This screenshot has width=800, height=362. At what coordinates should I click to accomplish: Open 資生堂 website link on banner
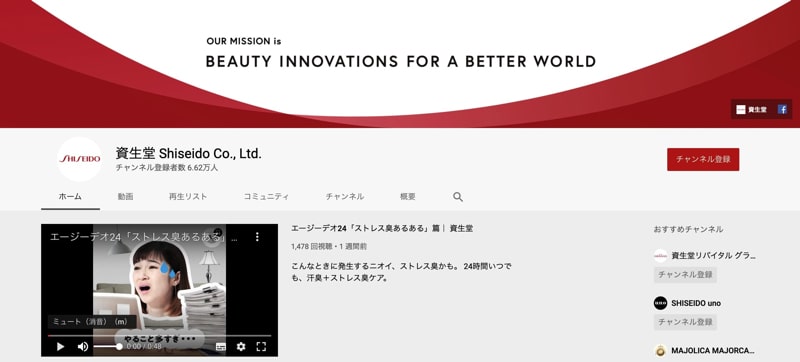751,109
